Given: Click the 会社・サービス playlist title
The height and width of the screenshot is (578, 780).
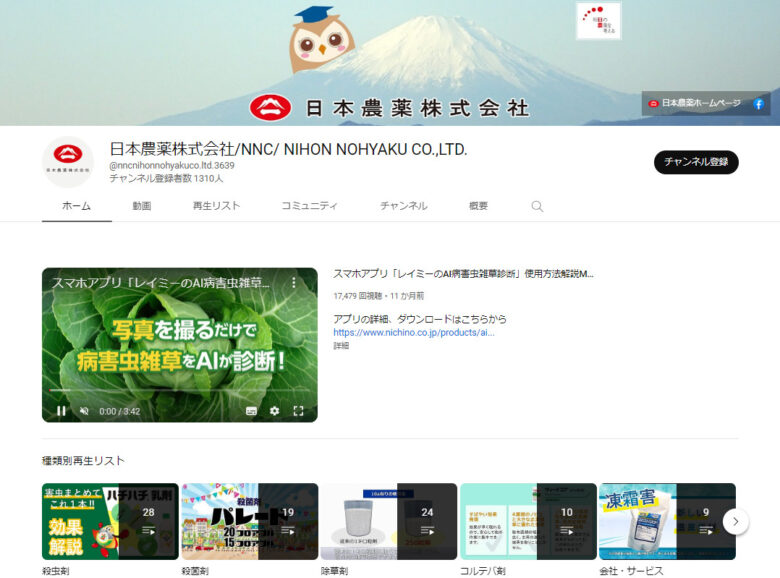Looking at the screenshot, I should click(x=631, y=571).
